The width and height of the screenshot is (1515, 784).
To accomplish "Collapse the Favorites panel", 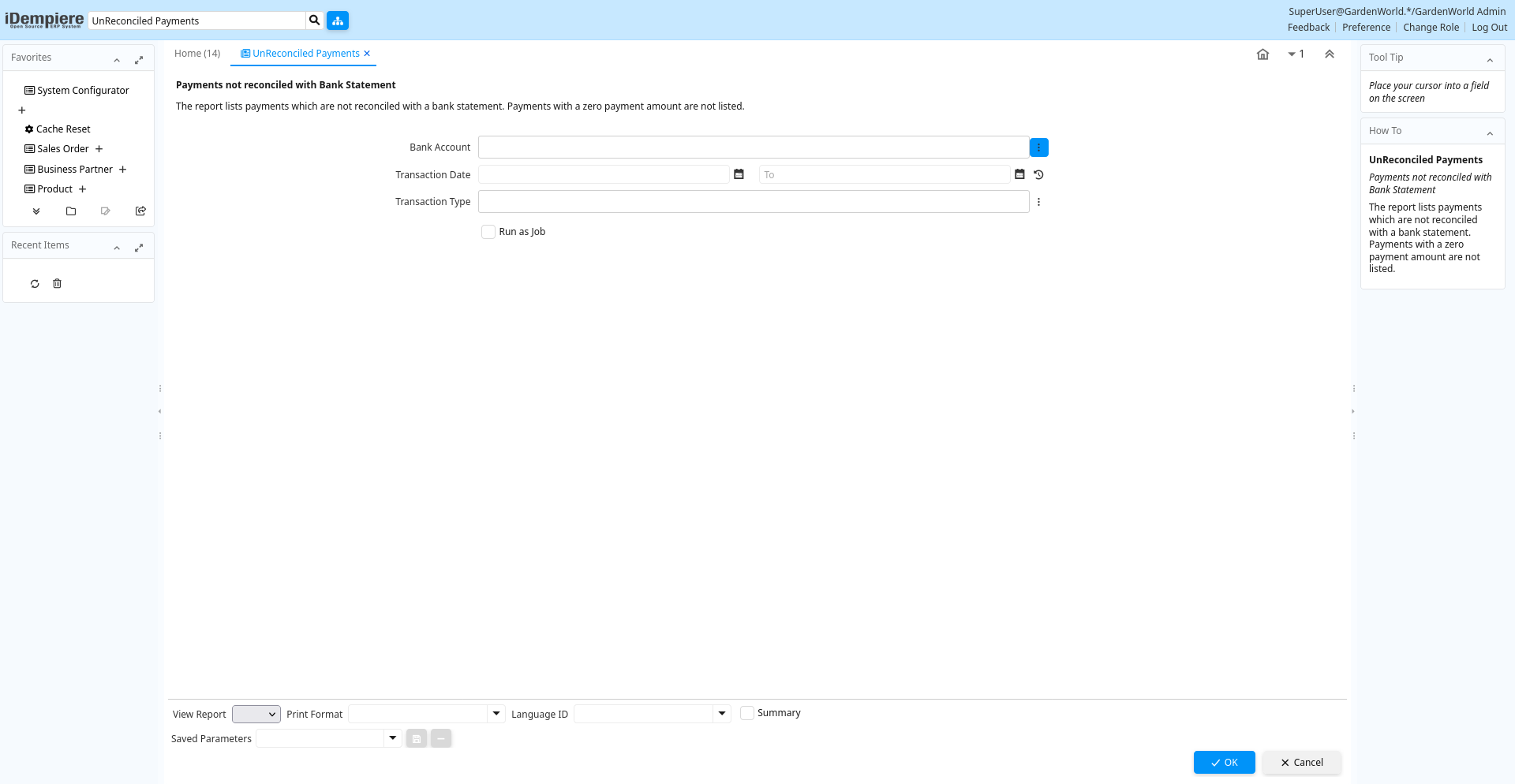I will click(x=117, y=60).
